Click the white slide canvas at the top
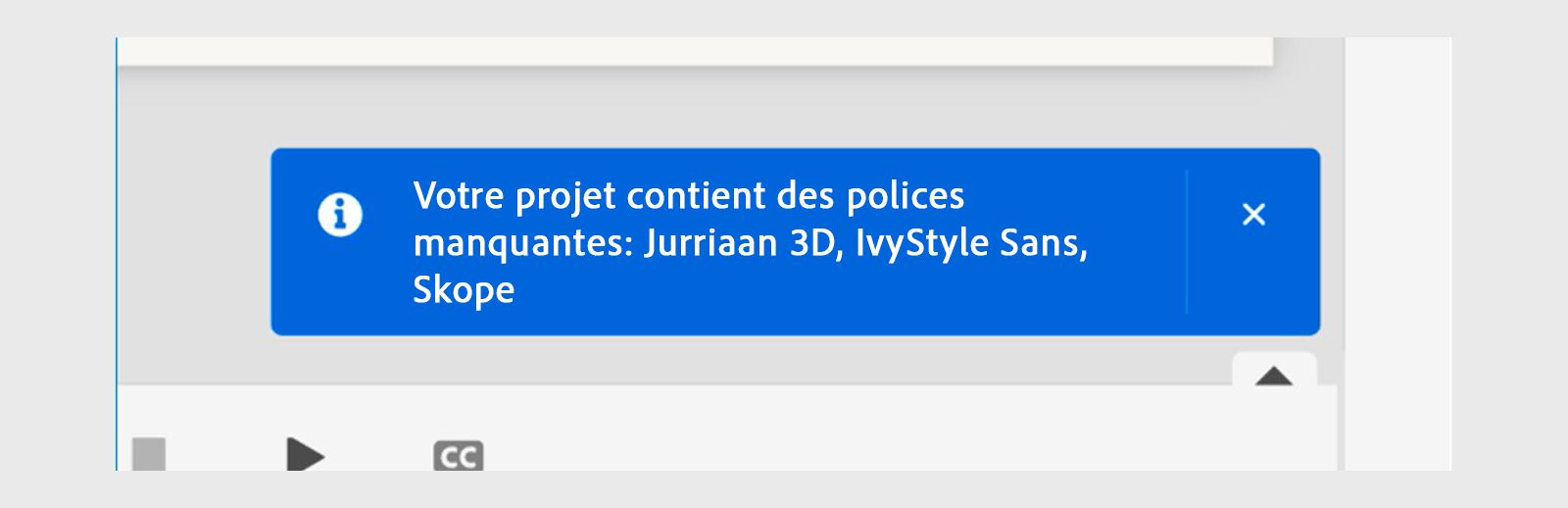Screen dimensions: 1568x508 (x=686, y=50)
